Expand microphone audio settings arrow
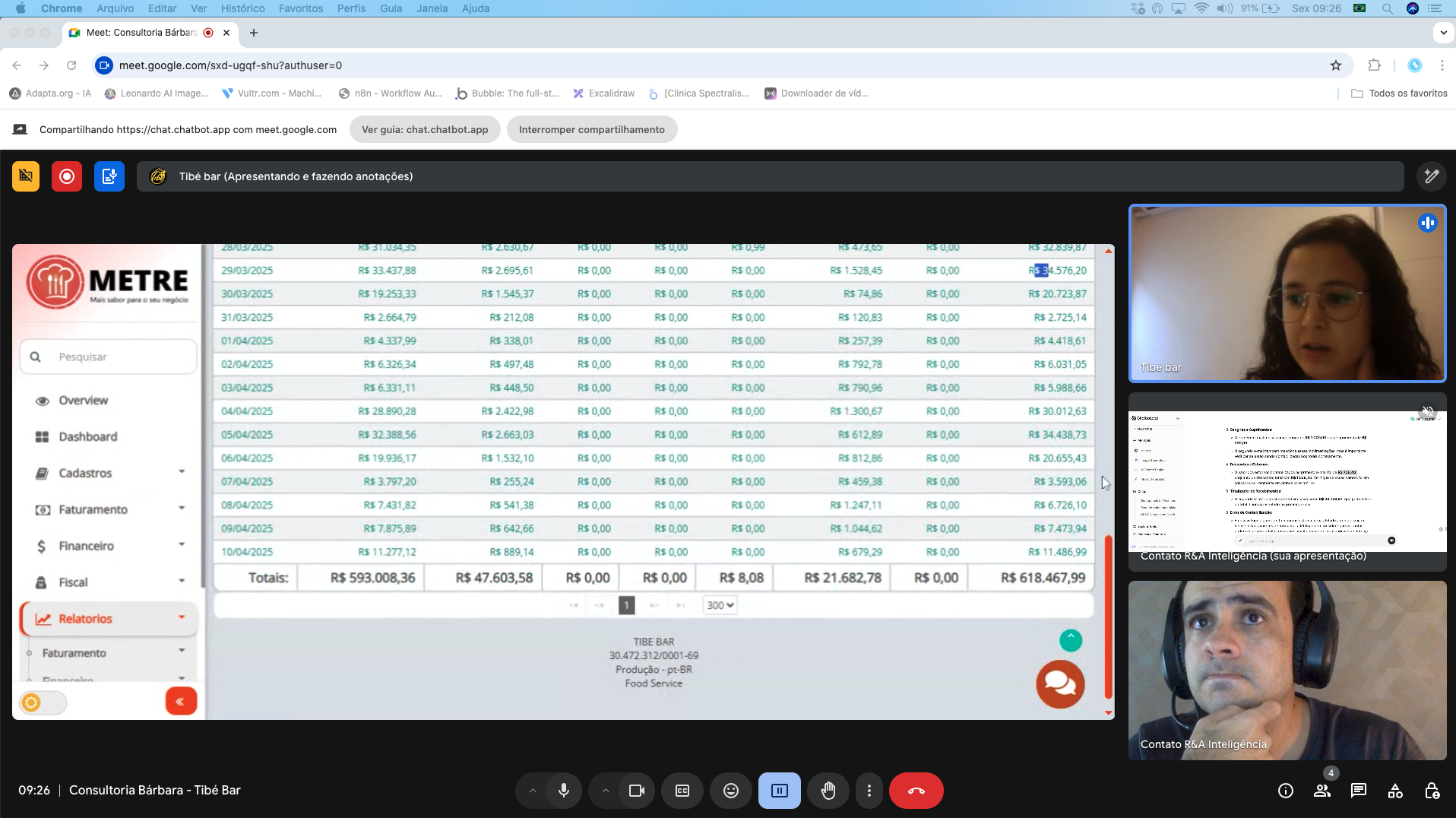 (x=533, y=791)
